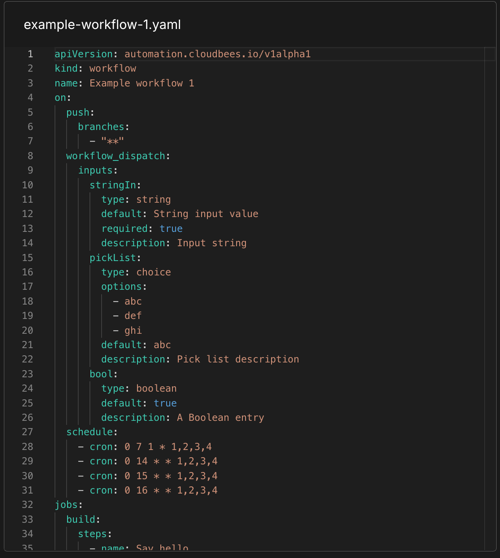Click the '- def' option
Screen dimensions: 500x558
coord(127,316)
